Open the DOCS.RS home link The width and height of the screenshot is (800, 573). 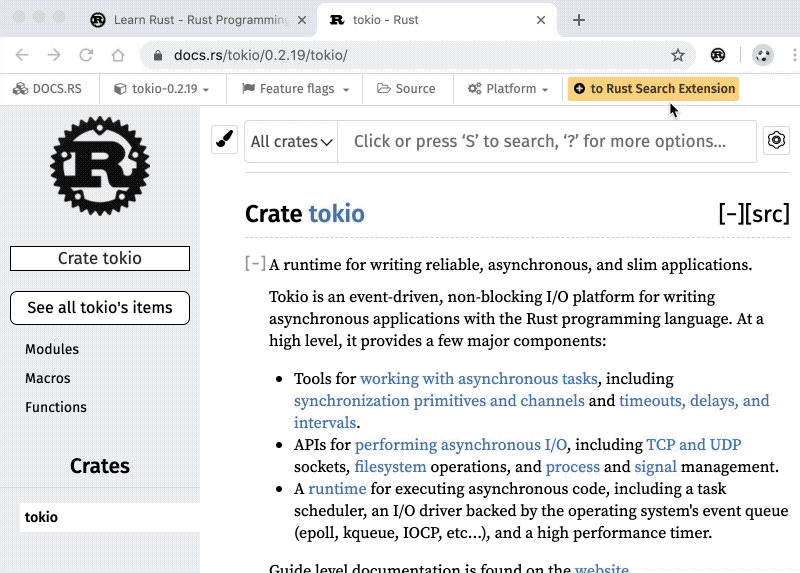pyautogui.click(x=47, y=89)
